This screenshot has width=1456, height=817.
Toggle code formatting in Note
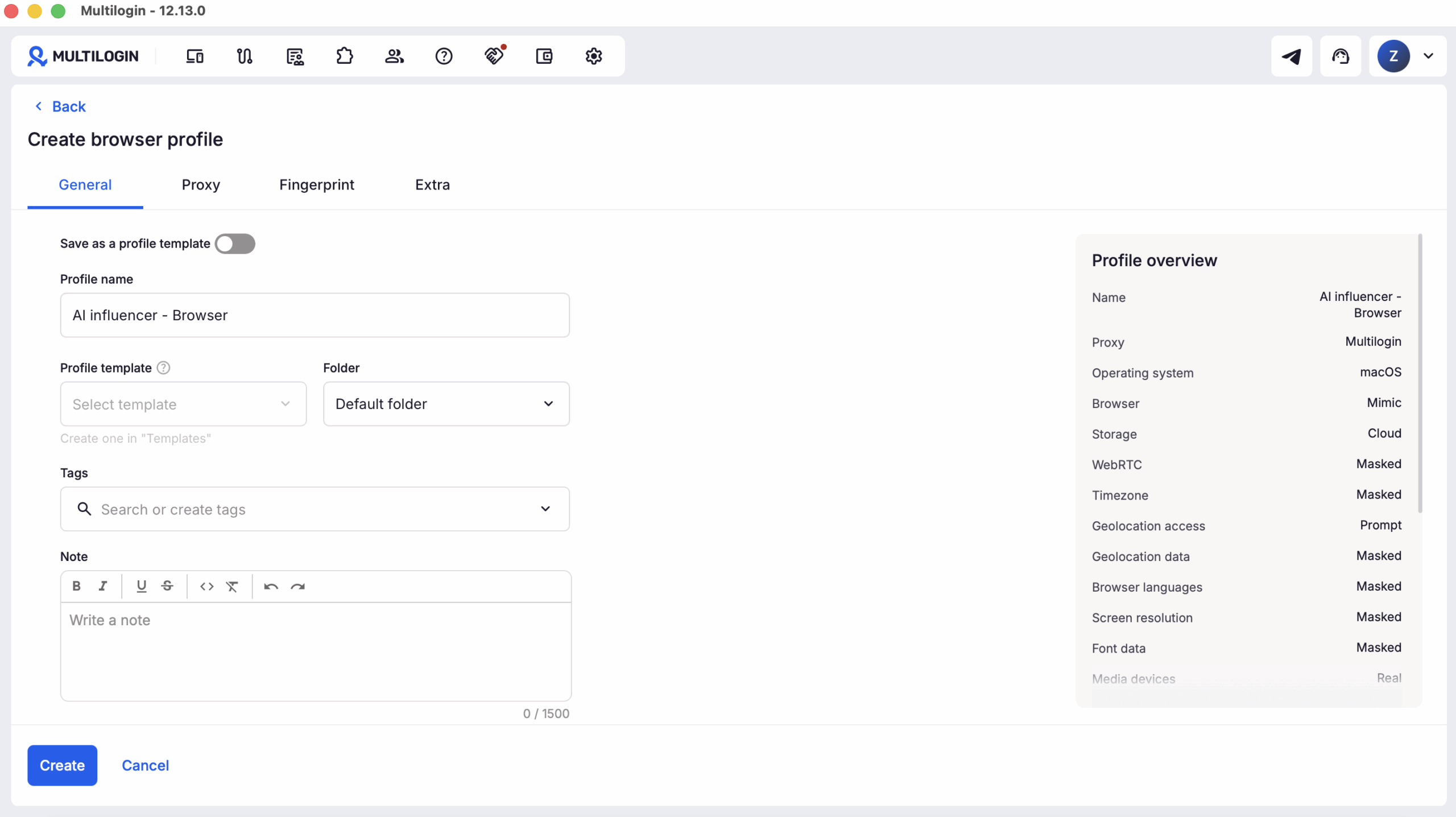(x=207, y=586)
